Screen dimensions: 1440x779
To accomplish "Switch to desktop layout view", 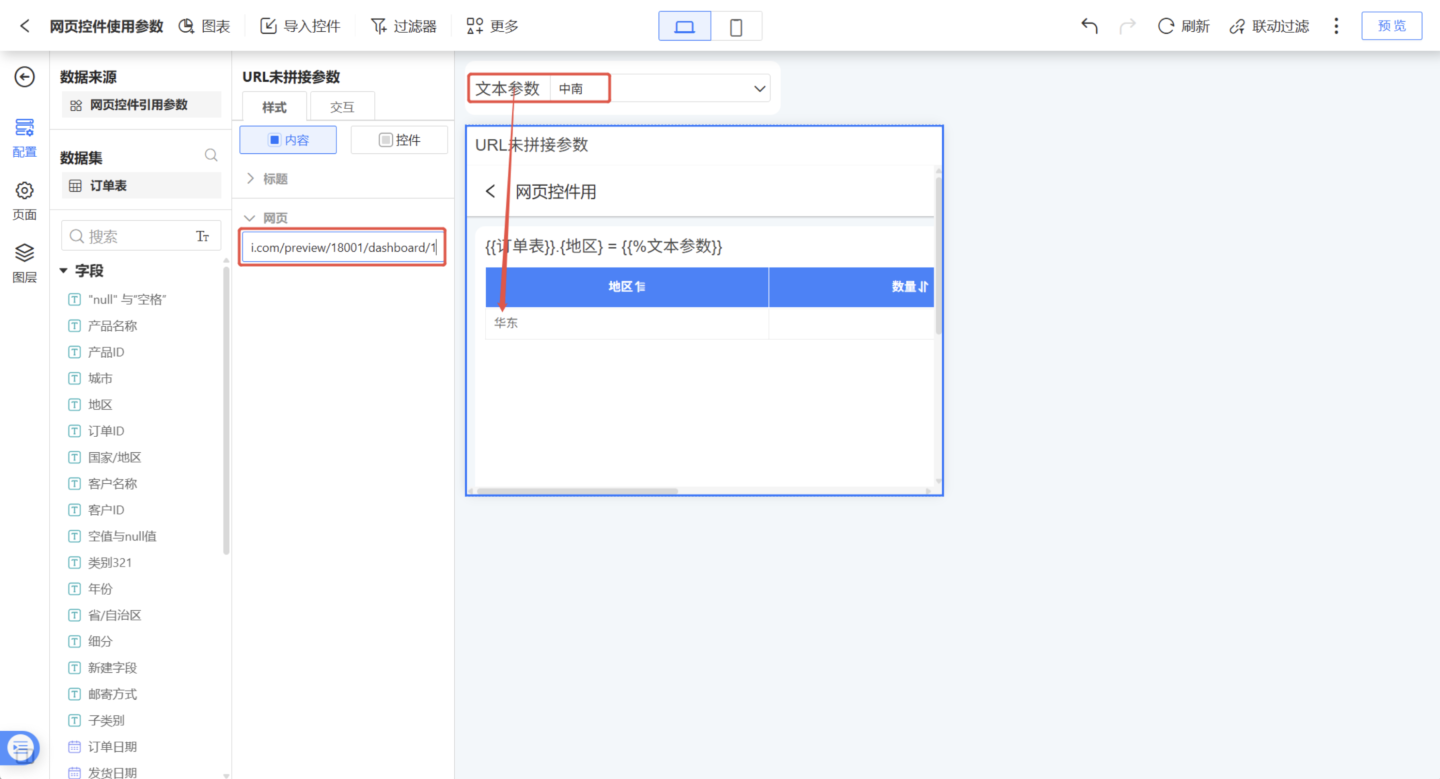I will [x=685, y=26].
